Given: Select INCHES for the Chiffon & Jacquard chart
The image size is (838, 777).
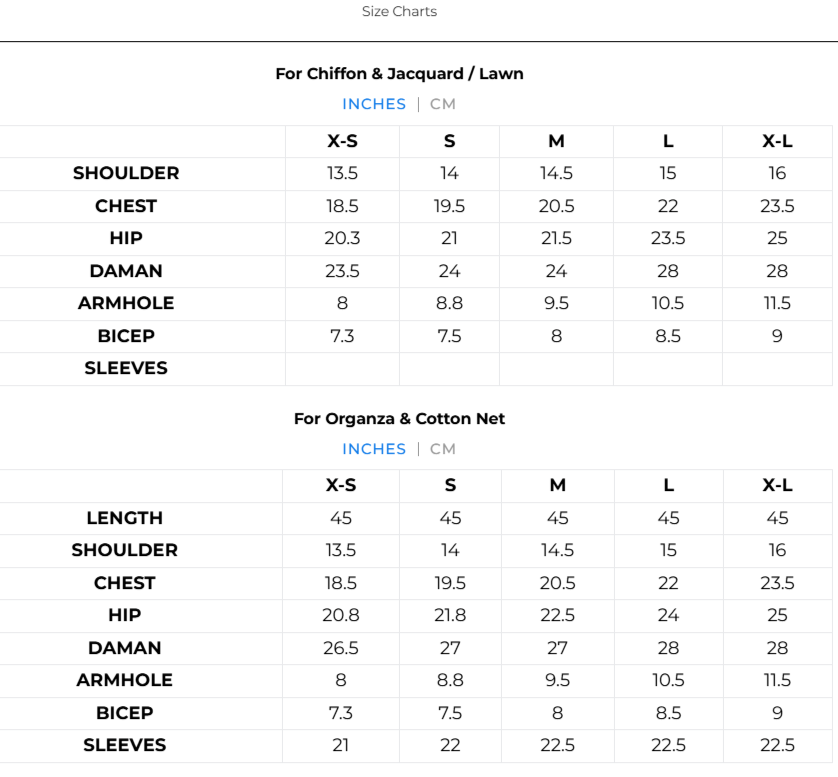Looking at the screenshot, I should (374, 104).
